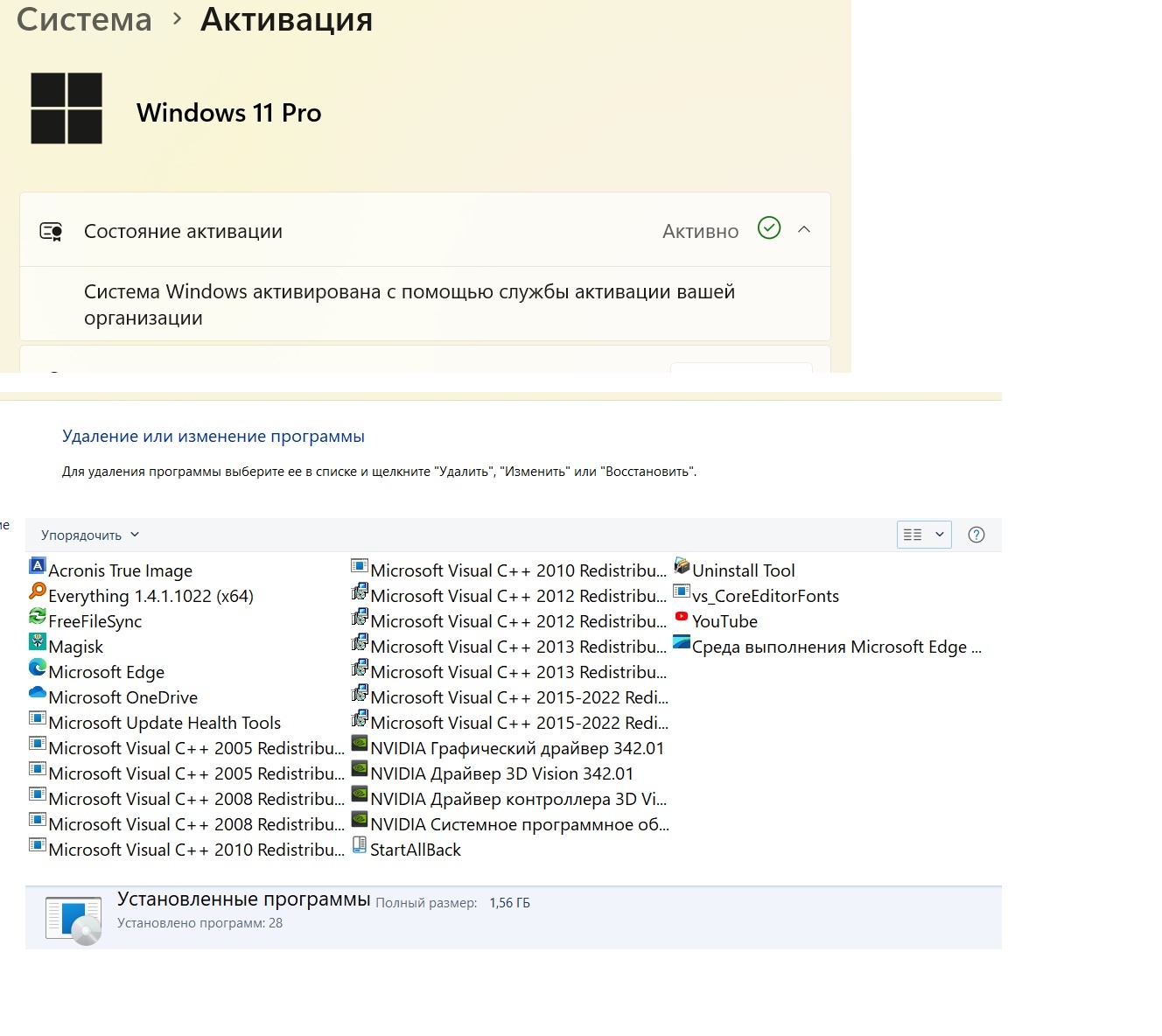Select FreeFileSync program entry
The image size is (1162, 1036).
tap(95, 621)
